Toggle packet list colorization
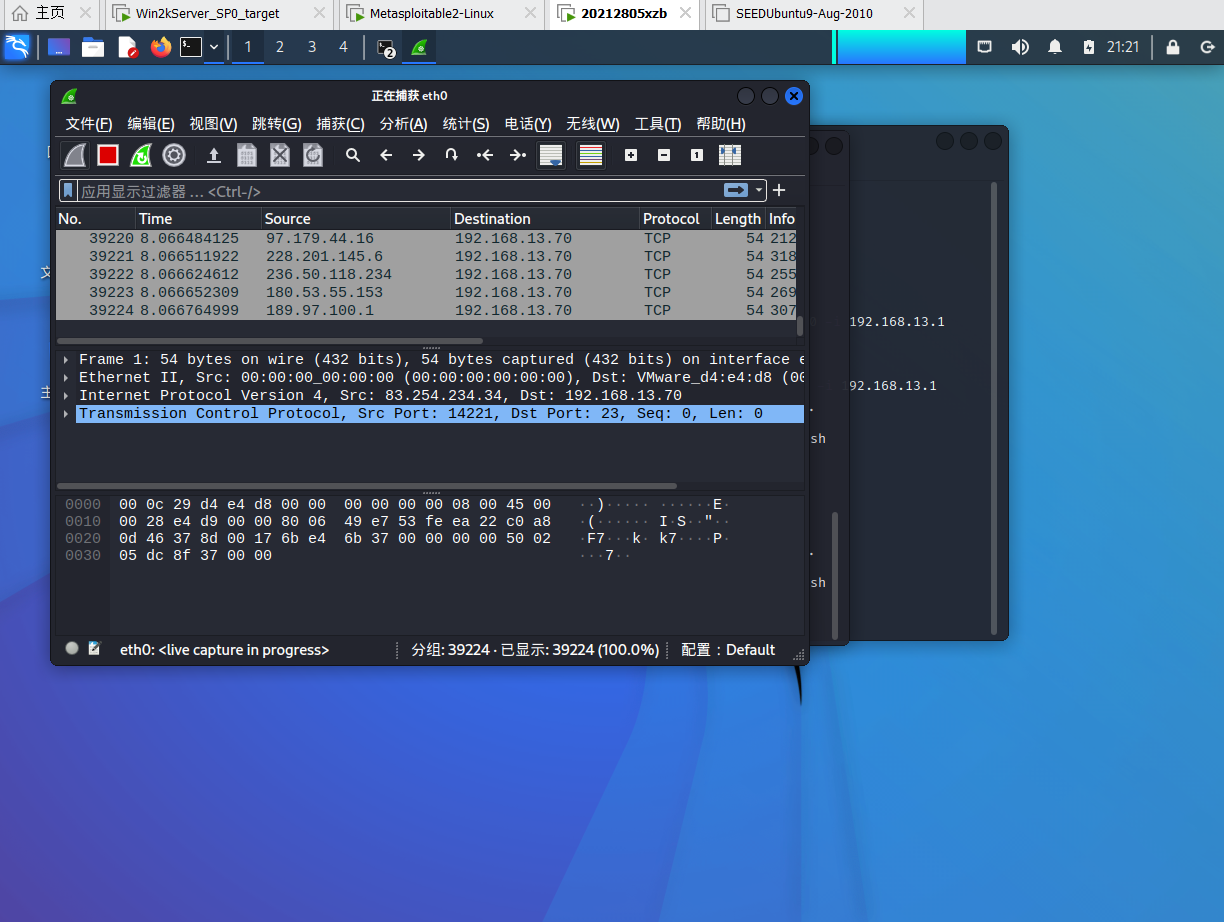The image size is (1224, 922). [591, 155]
